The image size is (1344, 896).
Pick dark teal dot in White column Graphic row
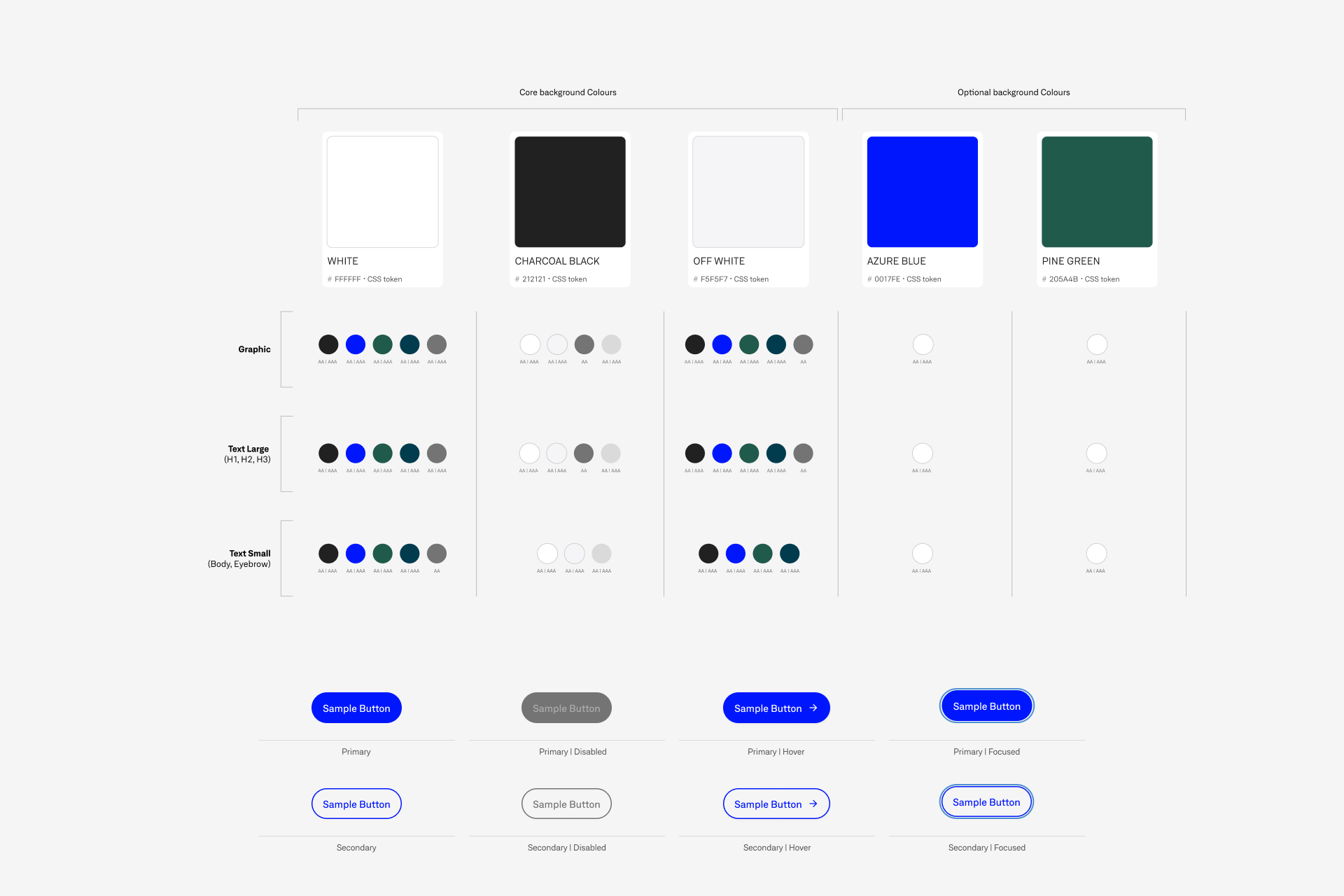[x=409, y=344]
